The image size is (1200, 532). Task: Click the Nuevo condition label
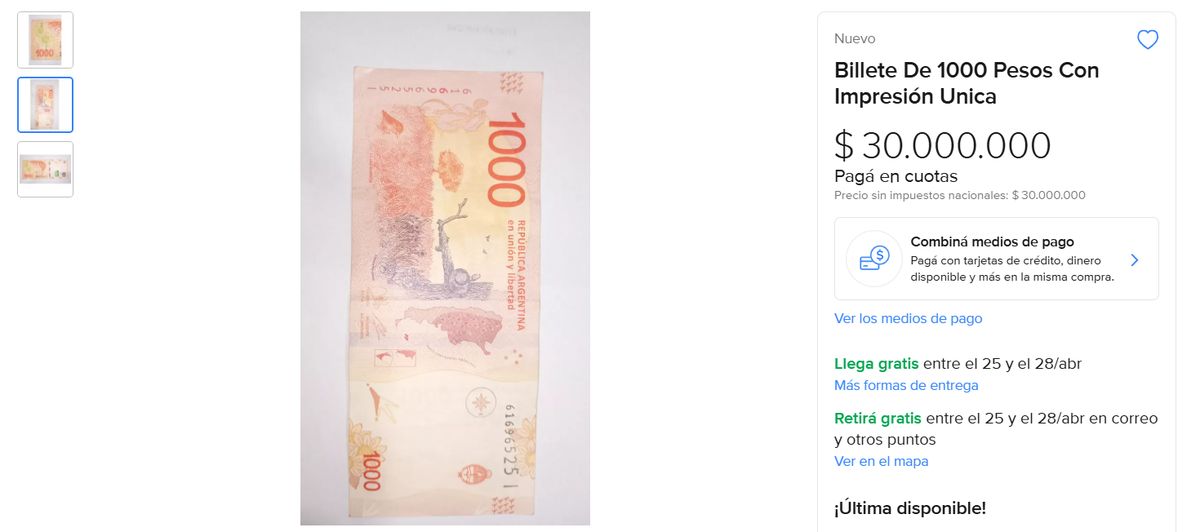[x=855, y=38]
